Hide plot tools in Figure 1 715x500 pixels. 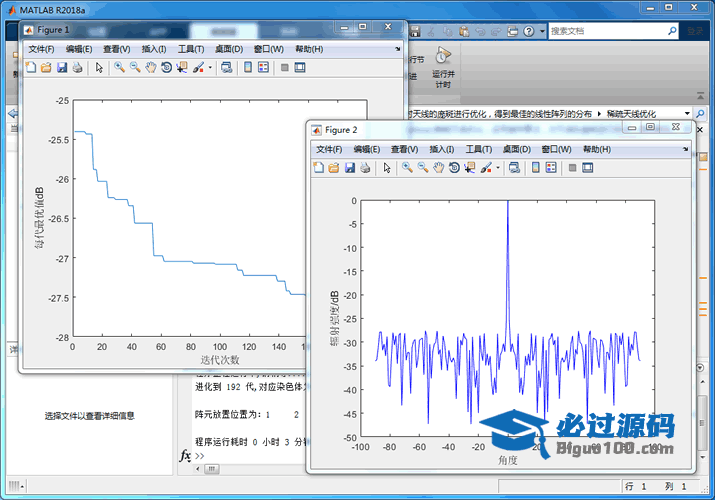[285, 67]
